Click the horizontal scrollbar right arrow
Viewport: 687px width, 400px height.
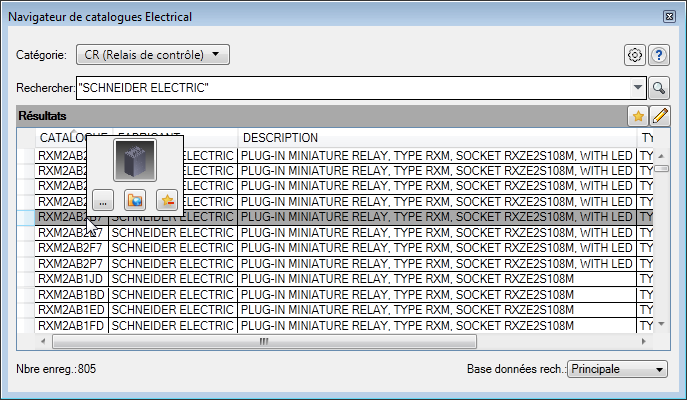point(643,341)
